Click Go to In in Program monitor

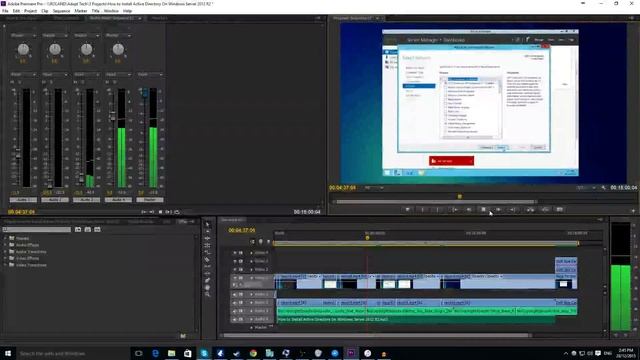coord(454,209)
